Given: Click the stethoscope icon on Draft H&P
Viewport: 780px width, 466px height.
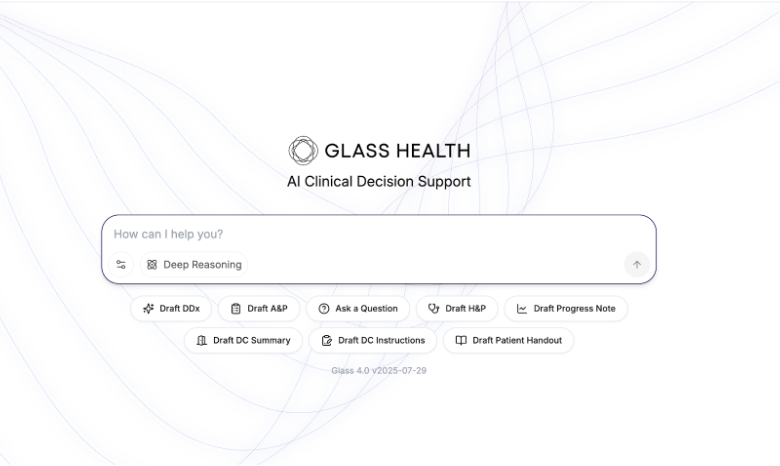Looking at the screenshot, I should click(434, 309).
